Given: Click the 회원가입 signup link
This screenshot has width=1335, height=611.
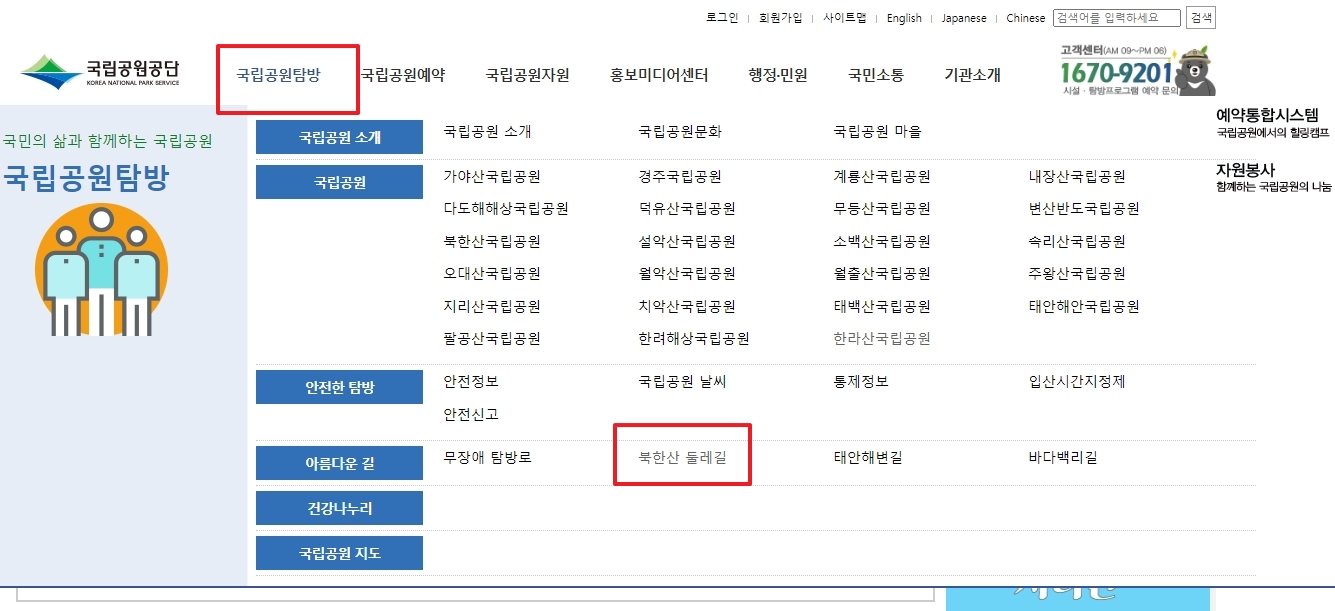Looking at the screenshot, I should click(x=781, y=17).
